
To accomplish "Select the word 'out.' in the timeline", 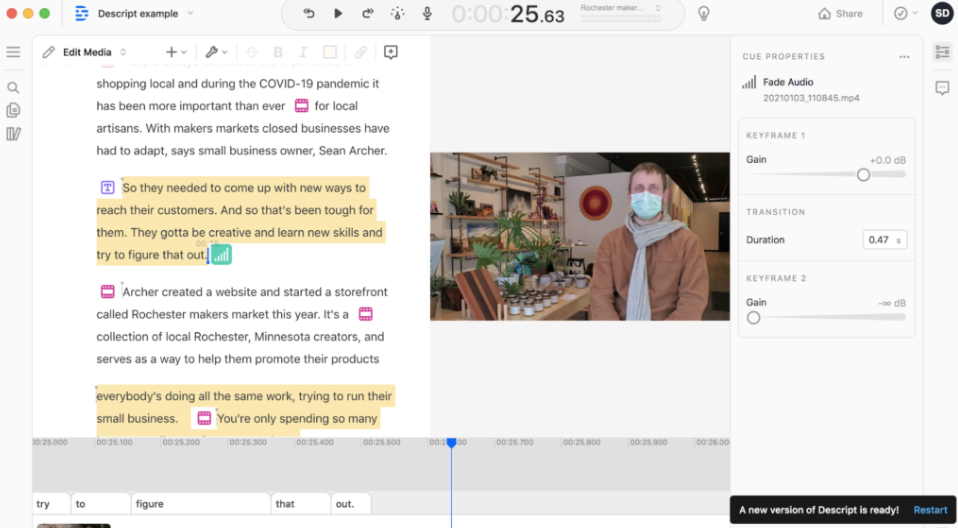I will tap(351, 504).
